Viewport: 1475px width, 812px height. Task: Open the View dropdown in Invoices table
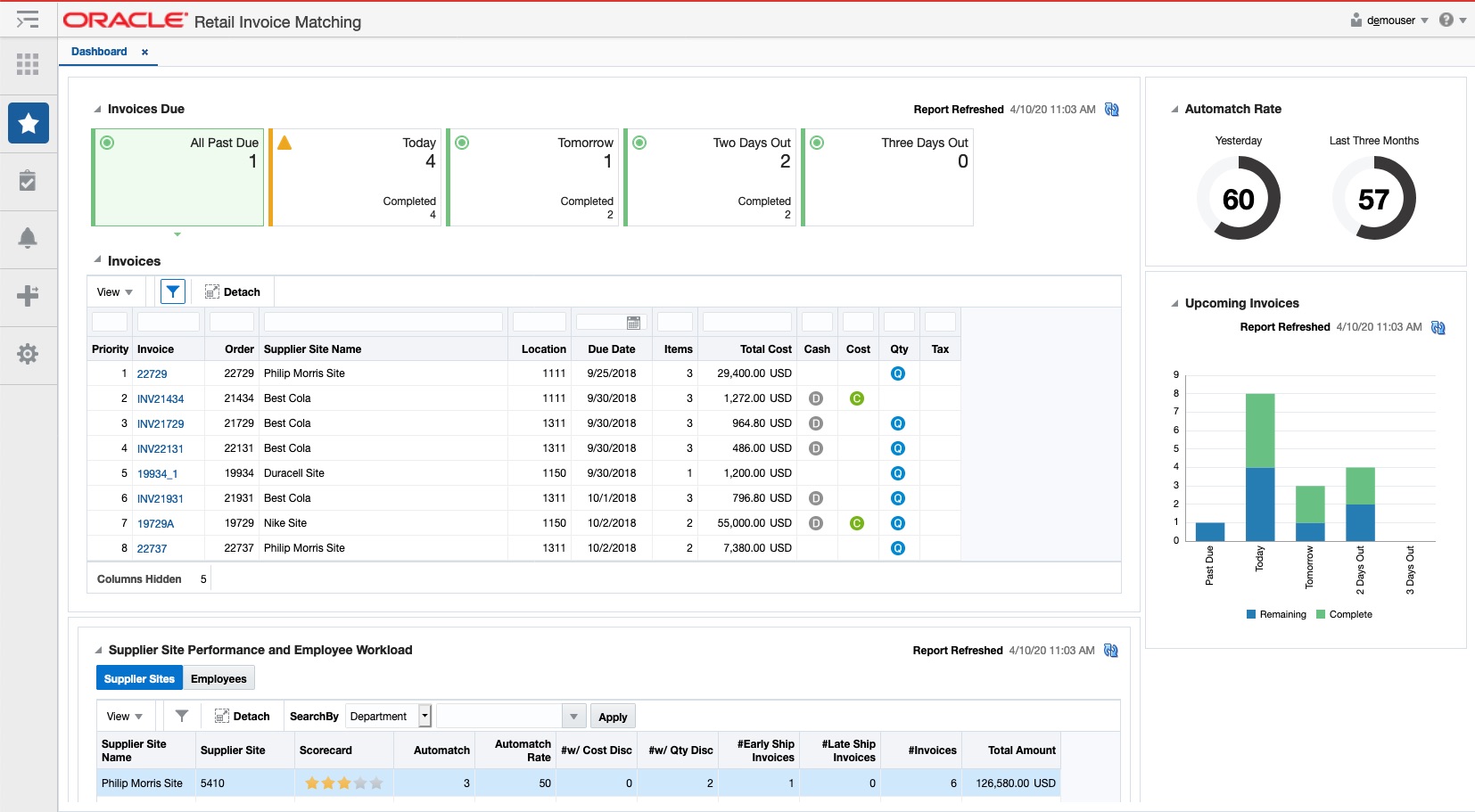click(115, 292)
